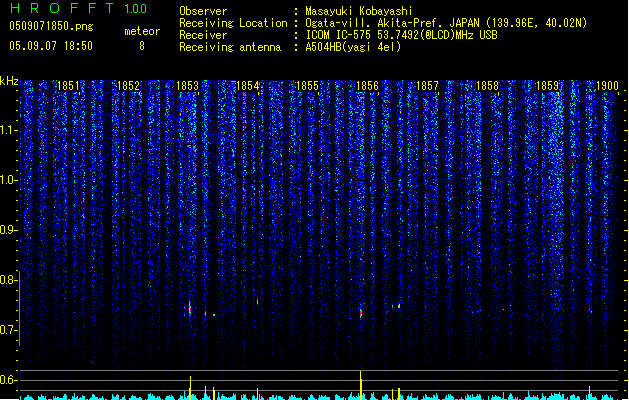
Task: Click the 0.6 kHz axis label
Action: tap(9, 380)
